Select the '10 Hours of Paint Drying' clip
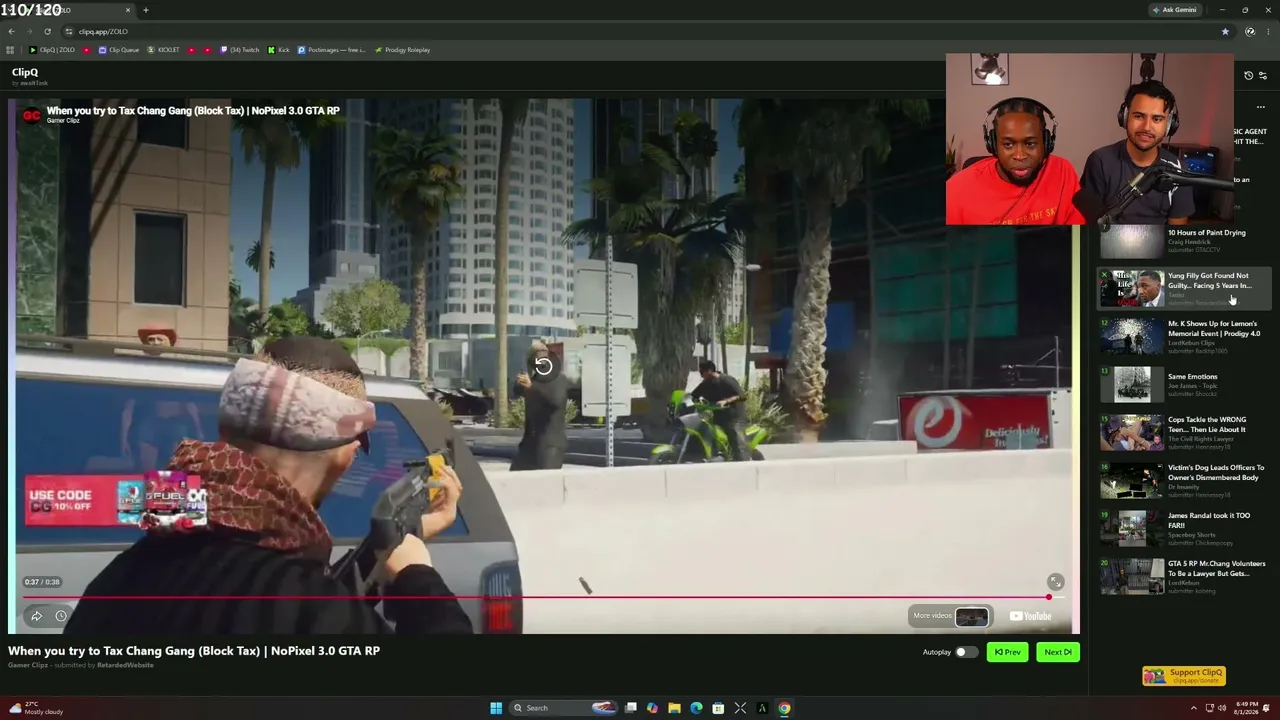The image size is (1280, 720). [x=1185, y=241]
